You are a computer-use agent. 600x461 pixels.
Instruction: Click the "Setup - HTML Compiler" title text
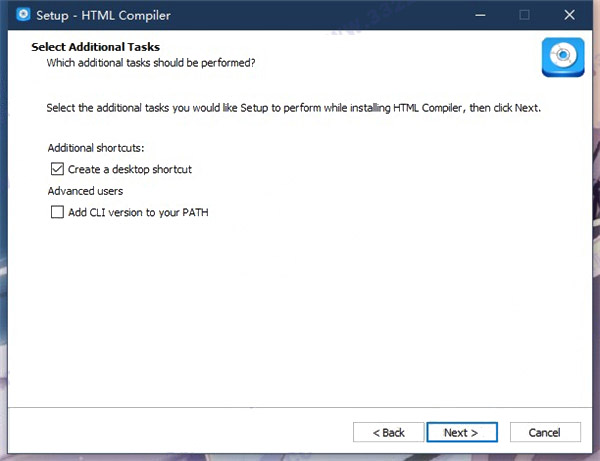pyautogui.click(x=102, y=15)
